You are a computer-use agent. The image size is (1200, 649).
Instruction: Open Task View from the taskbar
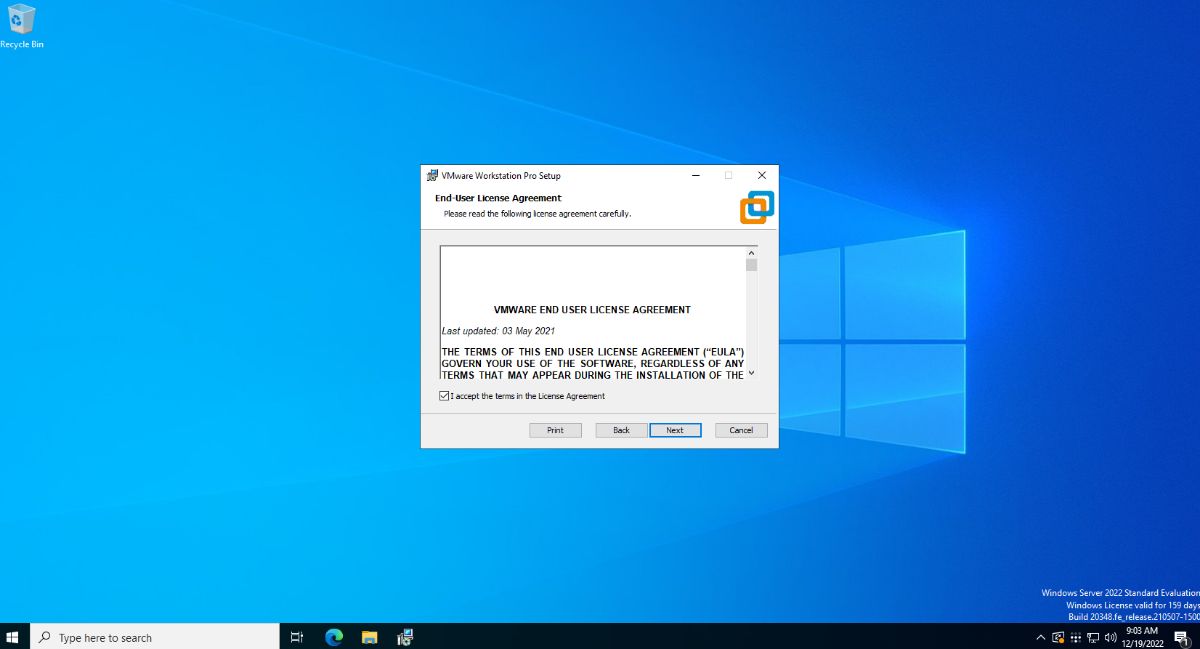pyautogui.click(x=296, y=637)
